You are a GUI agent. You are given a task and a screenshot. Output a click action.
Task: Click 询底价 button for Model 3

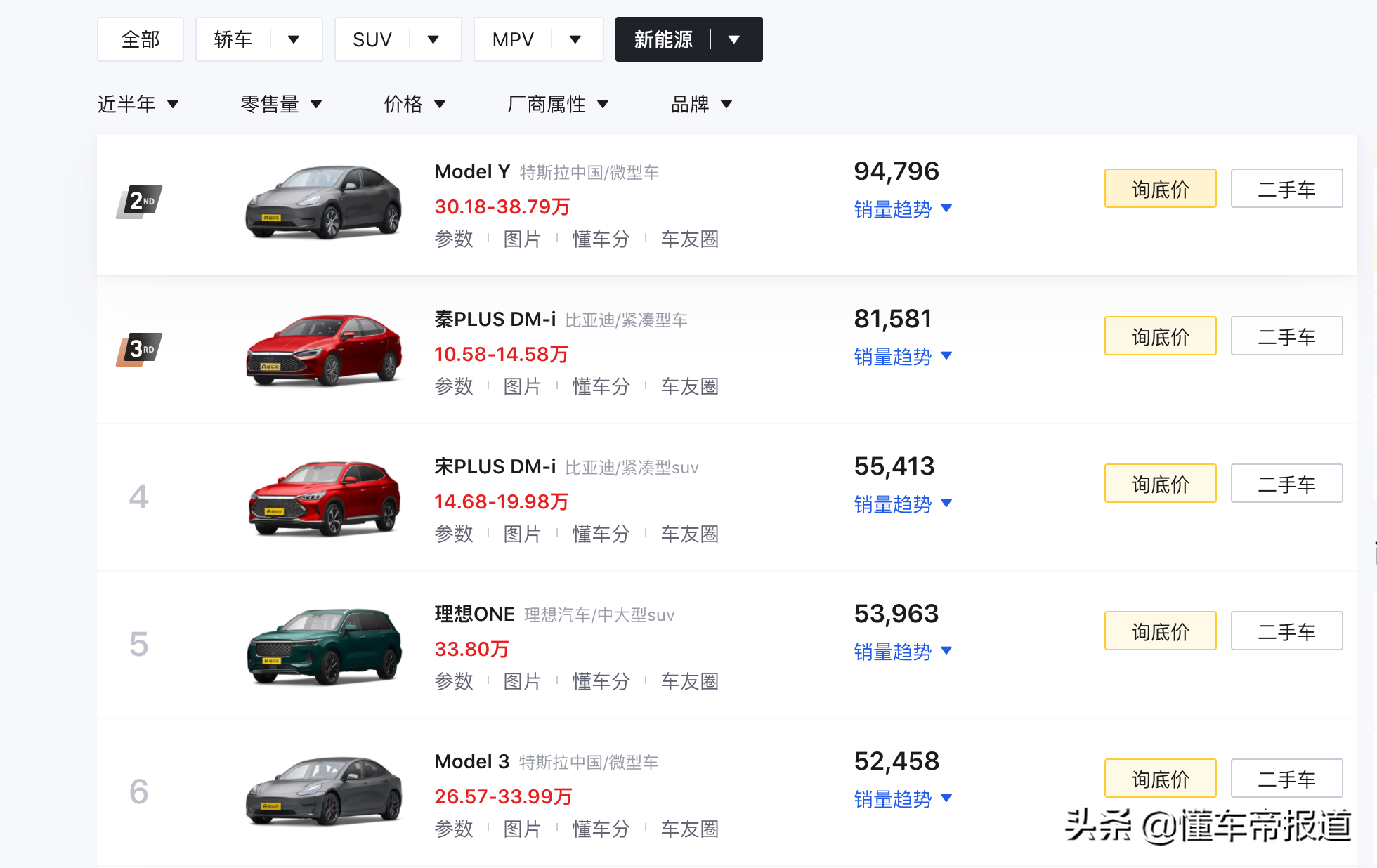coord(1161,778)
